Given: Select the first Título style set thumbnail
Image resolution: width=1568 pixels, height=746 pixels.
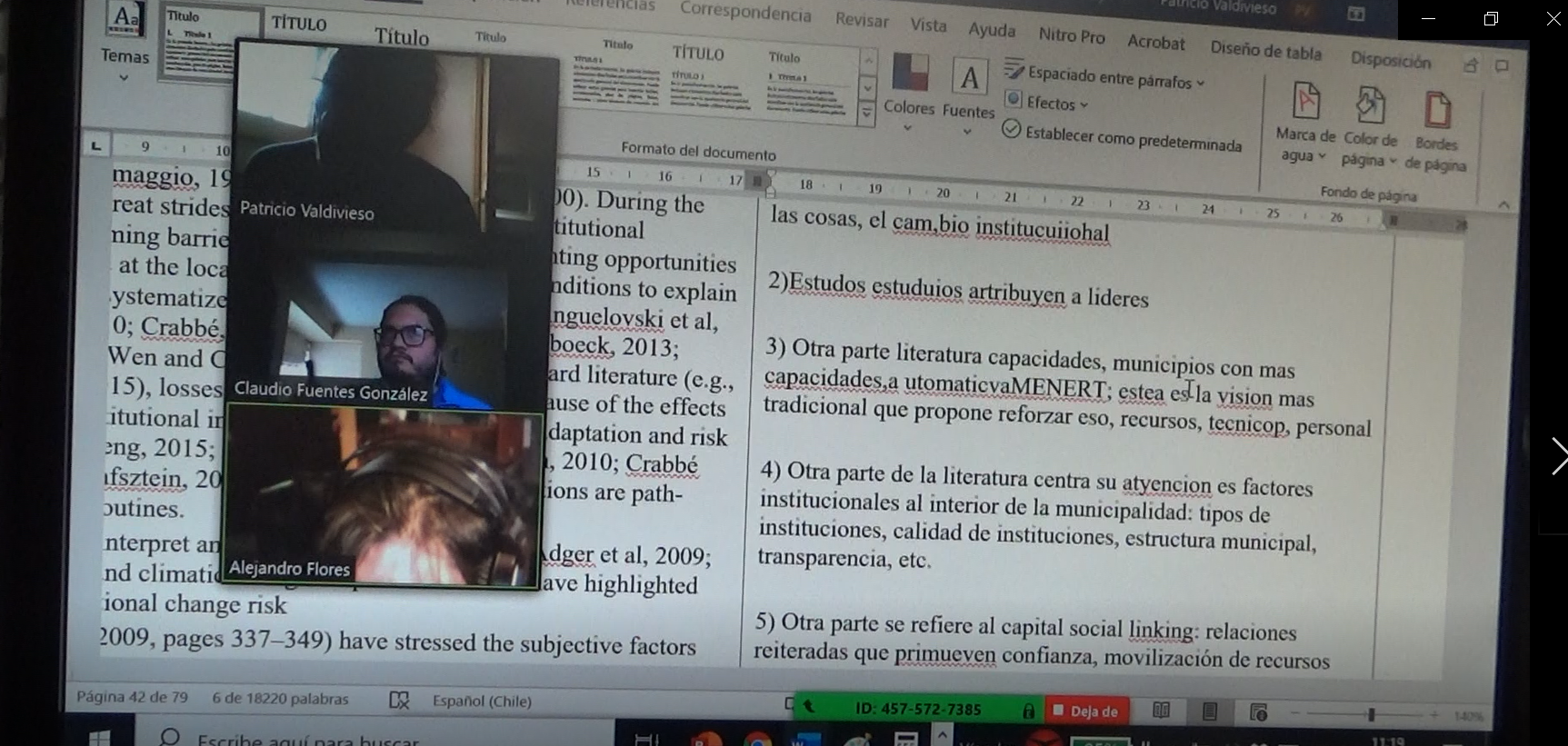Looking at the screenshot, I should coord(210,43).
